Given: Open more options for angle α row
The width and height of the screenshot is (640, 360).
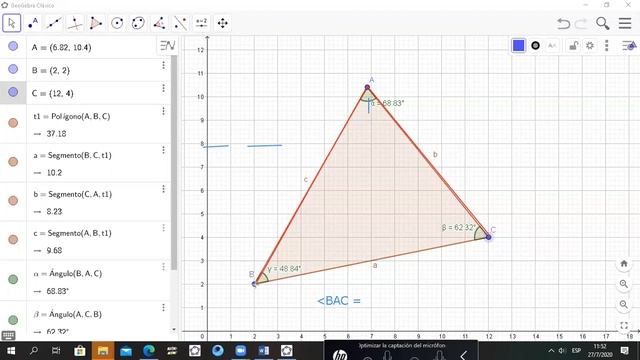Looking at the screenshot, I should coord(163,267).
